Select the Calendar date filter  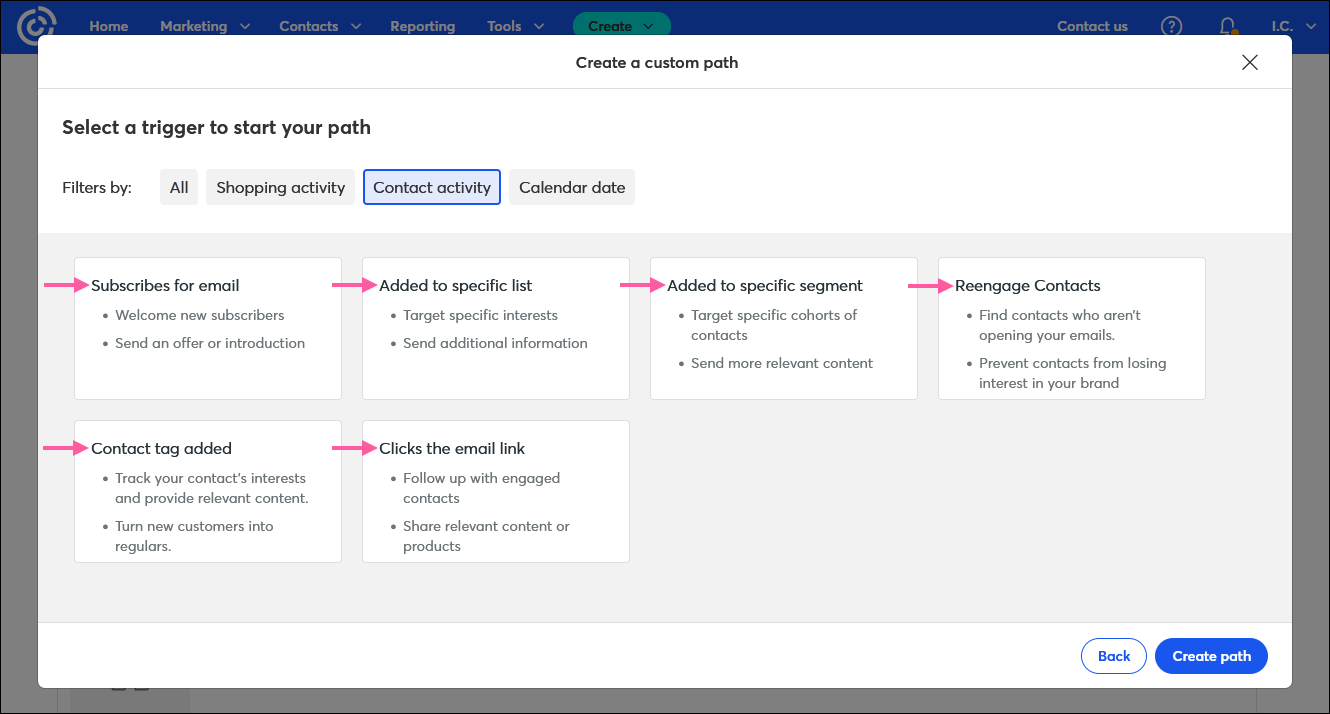(572, 187)
